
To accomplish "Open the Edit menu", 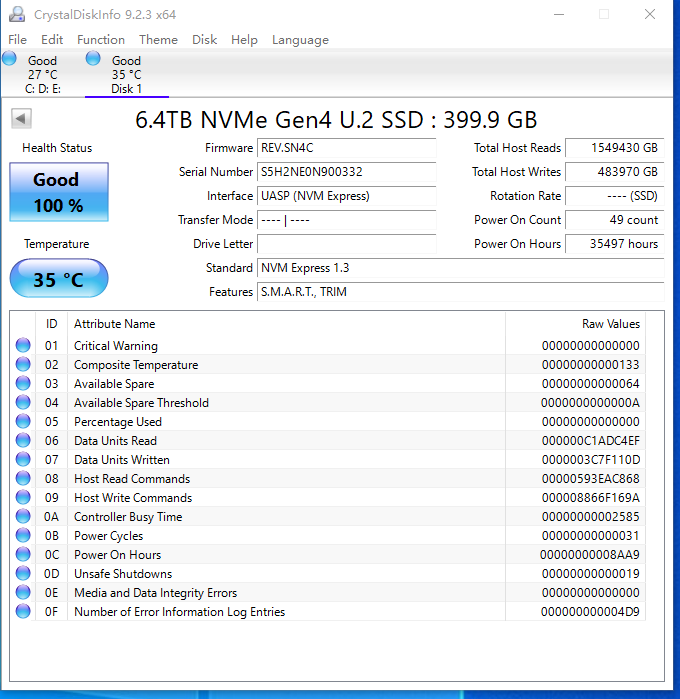I will coord(52,40).
